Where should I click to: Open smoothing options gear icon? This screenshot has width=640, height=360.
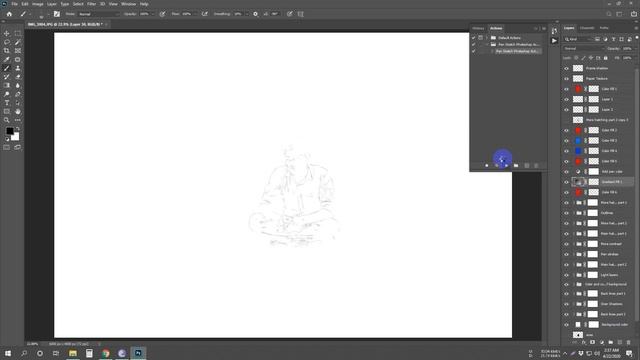(x=256, y=14)
